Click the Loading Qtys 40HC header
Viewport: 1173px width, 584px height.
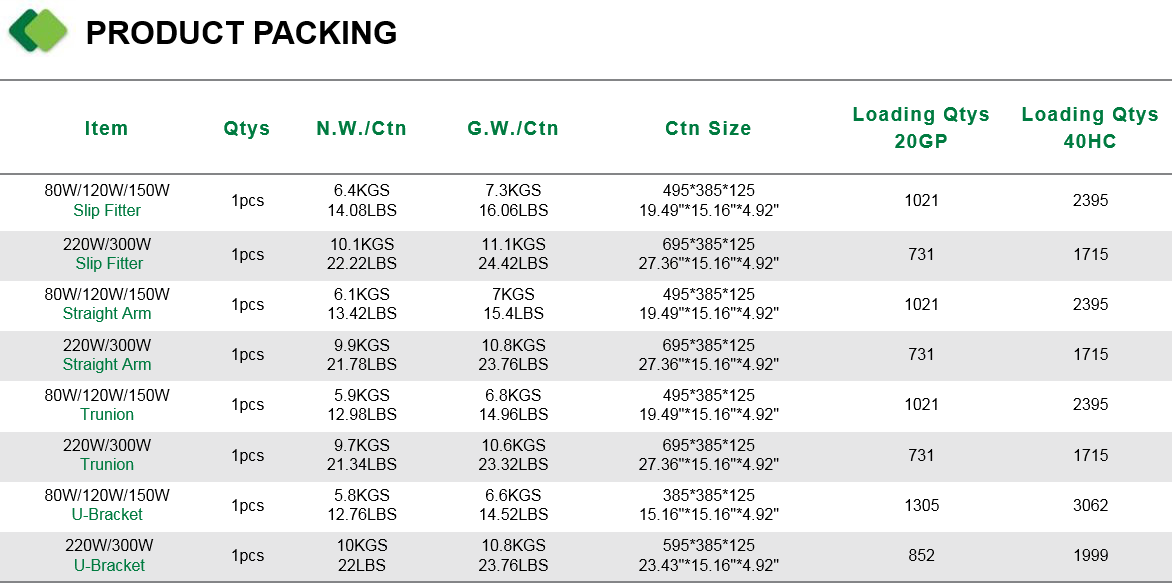(1090, 128)
